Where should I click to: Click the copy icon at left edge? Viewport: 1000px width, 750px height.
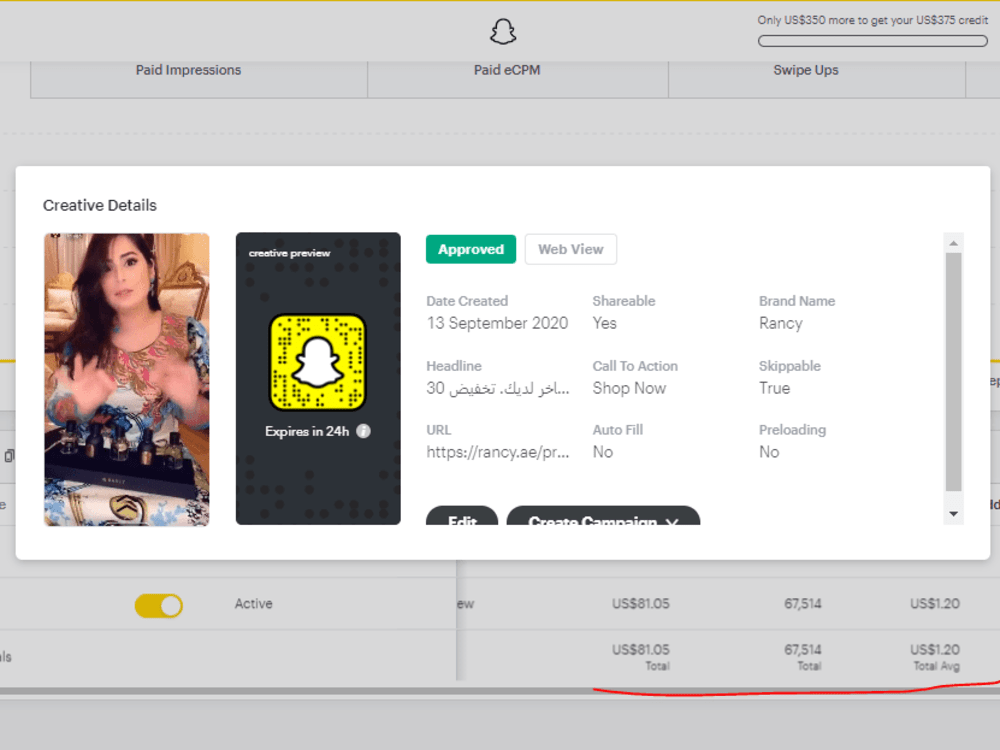coord(9,455)
